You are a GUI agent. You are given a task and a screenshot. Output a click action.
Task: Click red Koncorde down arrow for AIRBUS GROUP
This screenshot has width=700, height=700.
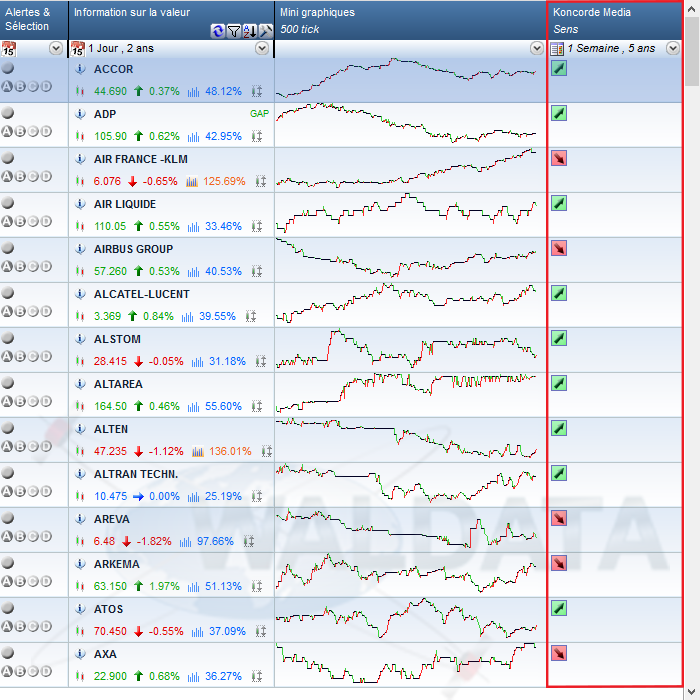[559, 248]
